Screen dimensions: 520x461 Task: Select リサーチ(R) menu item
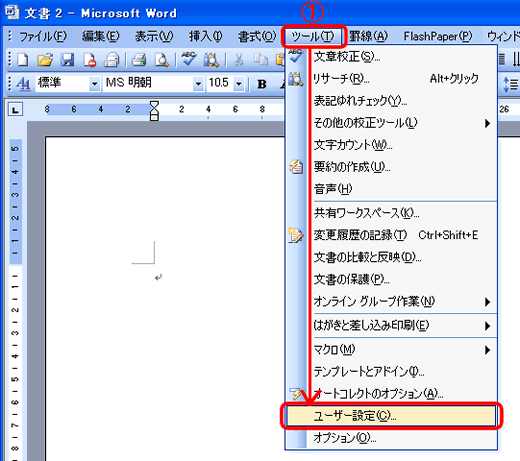tap(391, 79)
